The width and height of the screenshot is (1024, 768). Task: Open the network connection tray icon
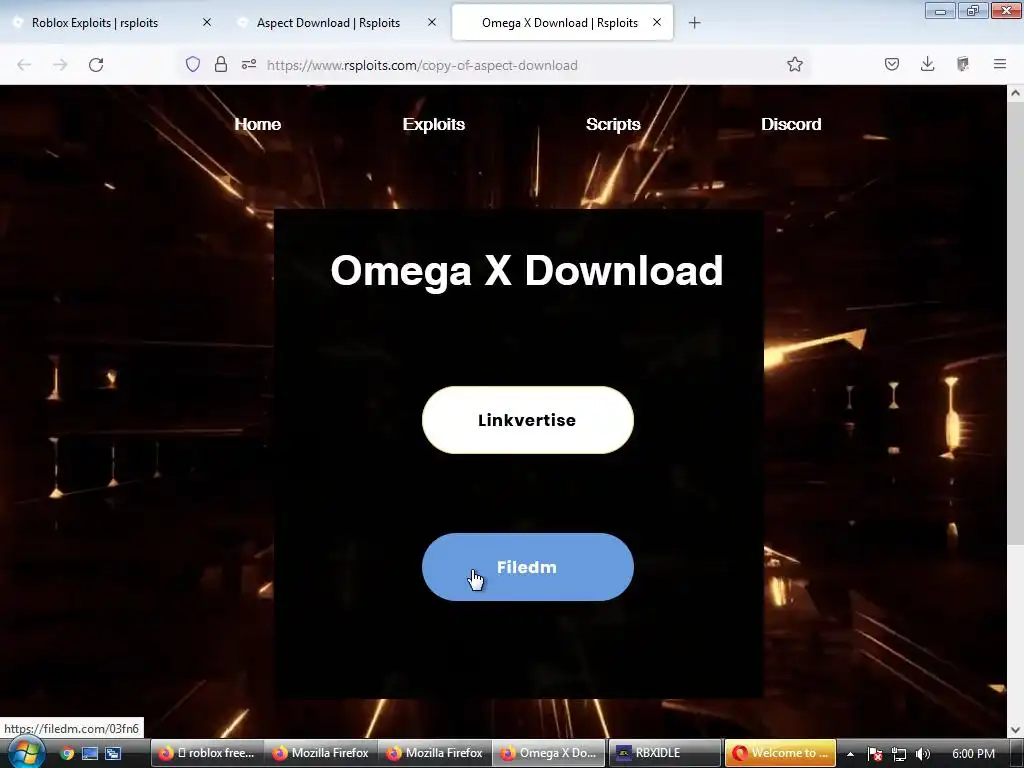pyautogui.click(x=899, y=754)
